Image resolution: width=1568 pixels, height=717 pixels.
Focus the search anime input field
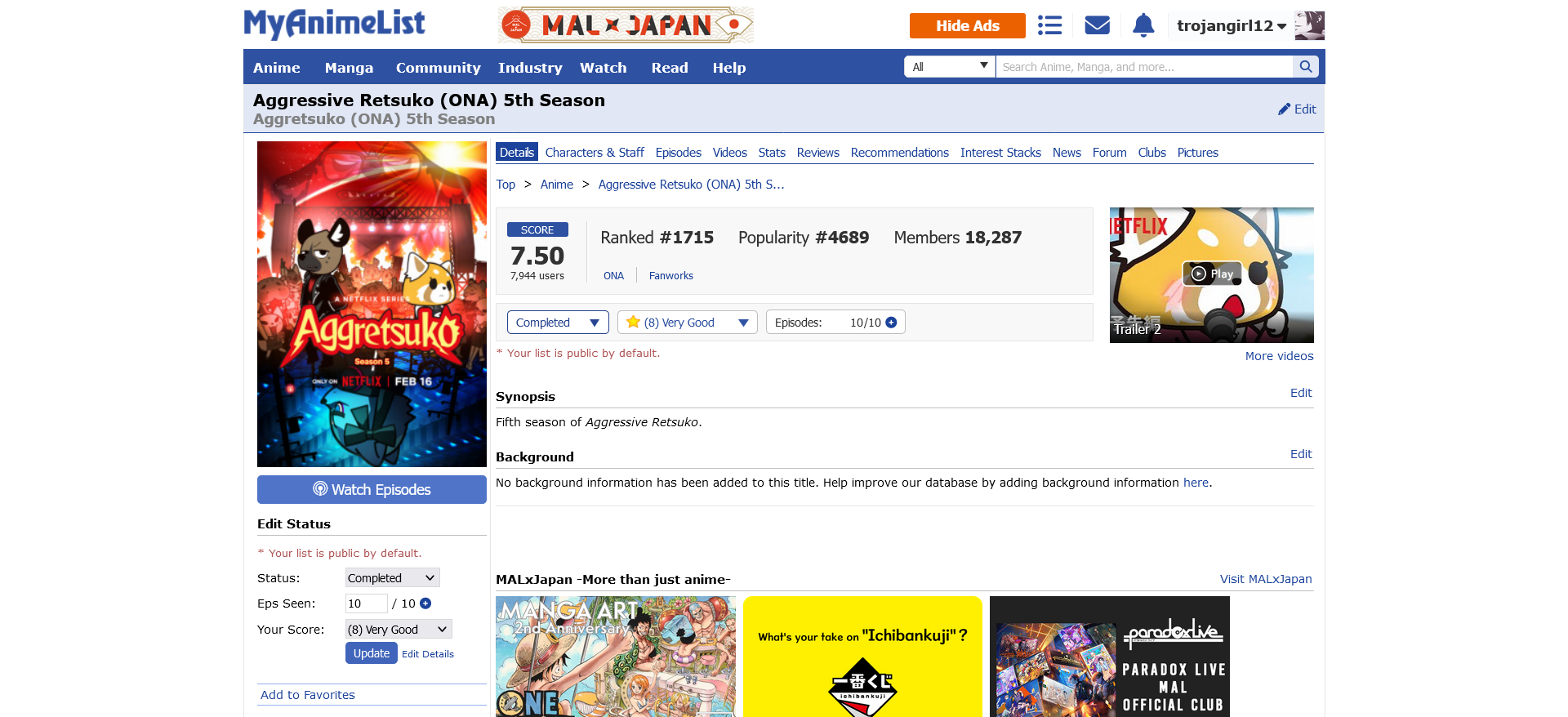[1143, 67]
